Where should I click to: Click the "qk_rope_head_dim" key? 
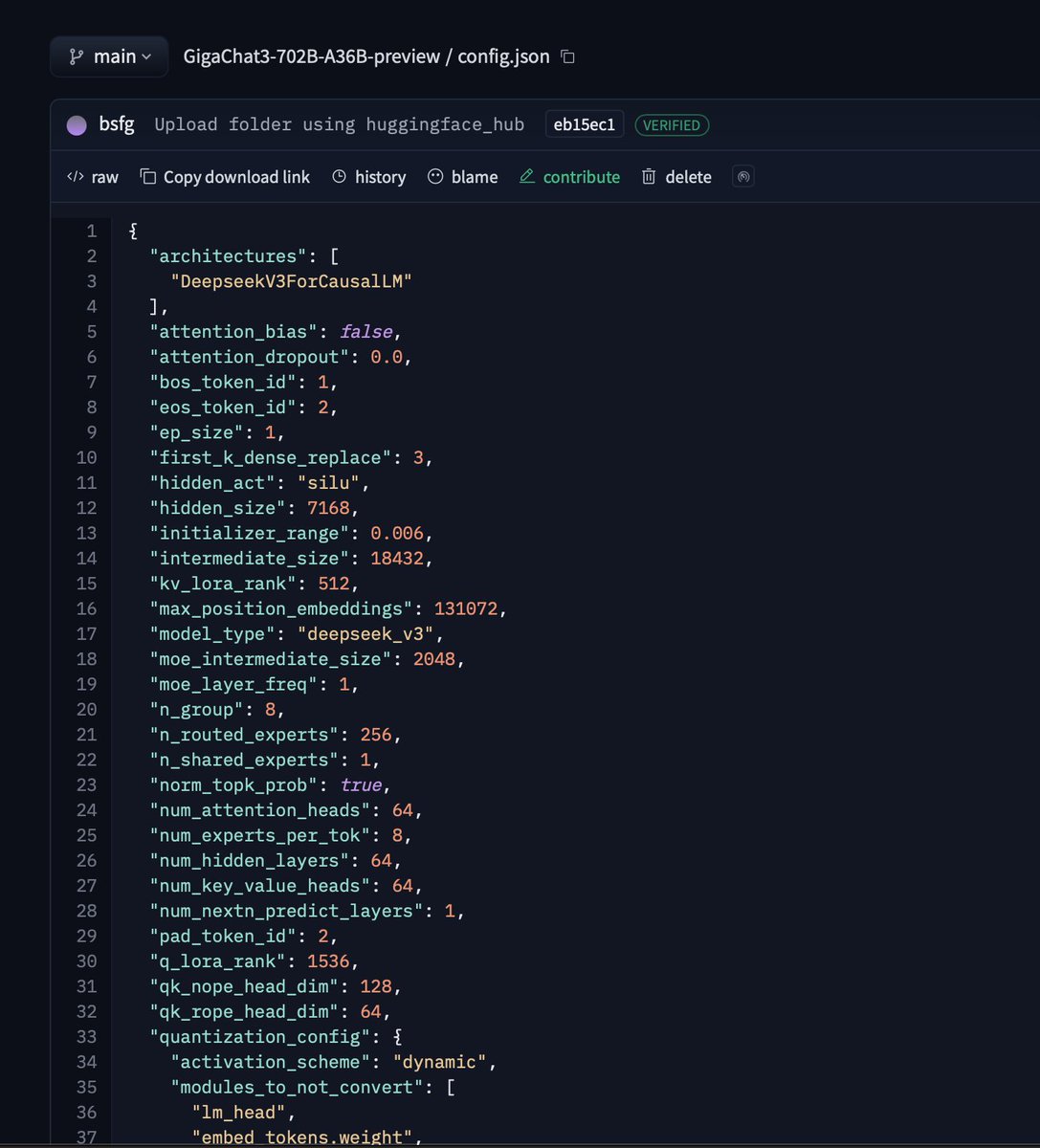pos(244,1011)
